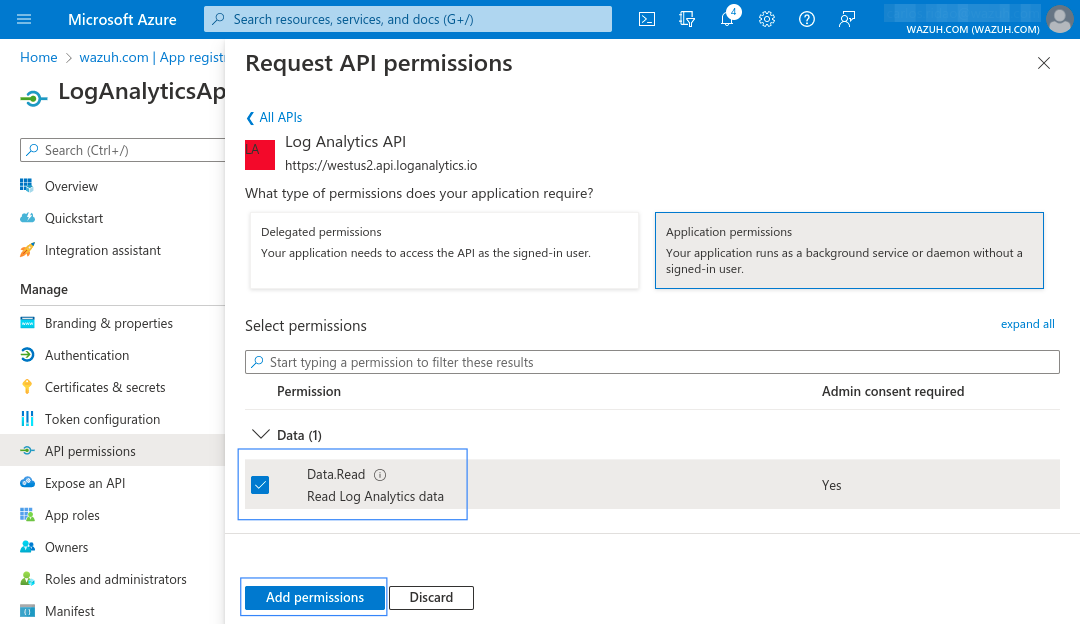This screenshot has height=624, width=1080.
Task: Click the Log Analytics API URL text
Action: click(x=381, y=165)
